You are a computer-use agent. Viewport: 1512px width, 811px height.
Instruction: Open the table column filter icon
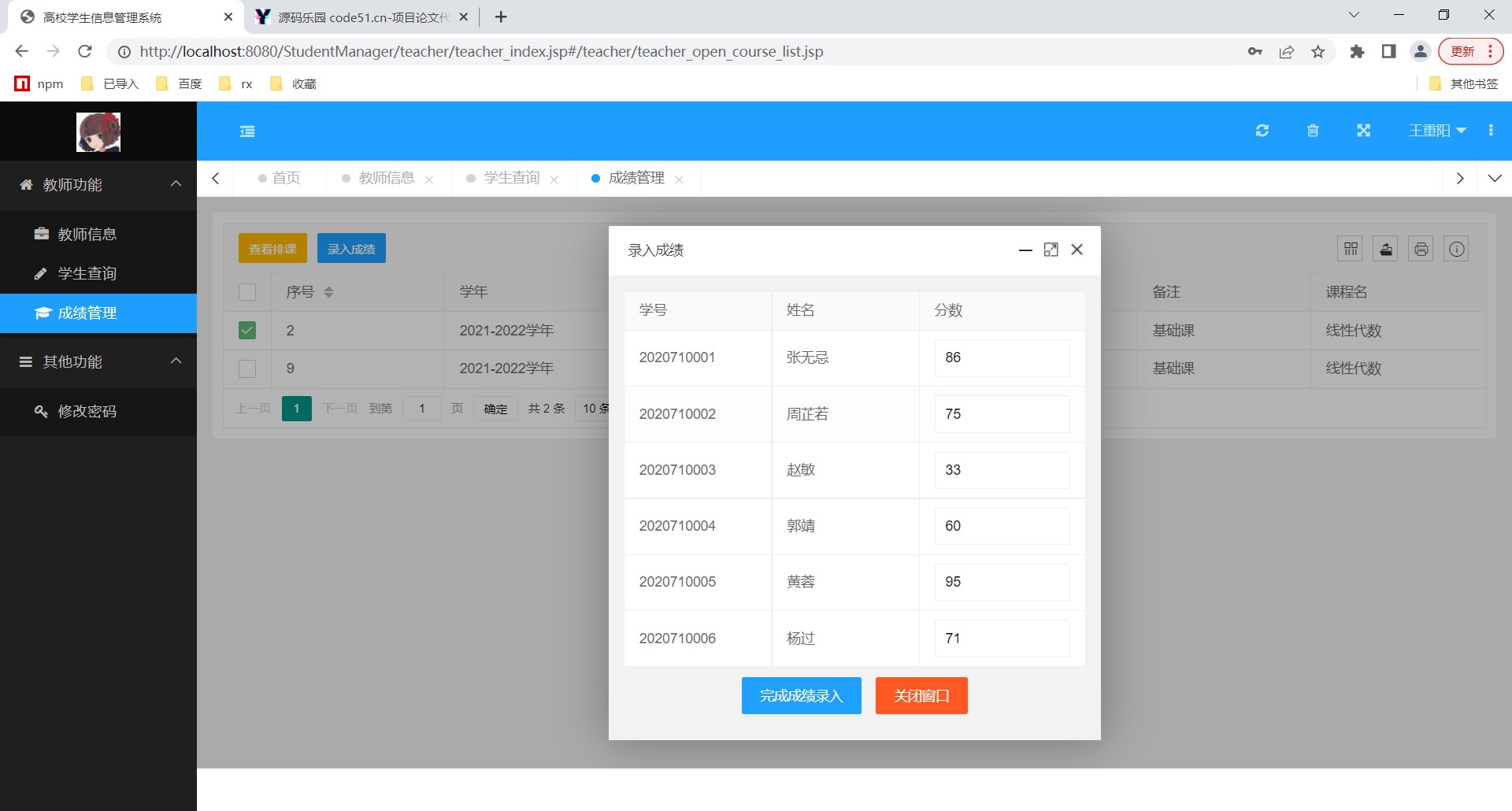point(1351,250)
